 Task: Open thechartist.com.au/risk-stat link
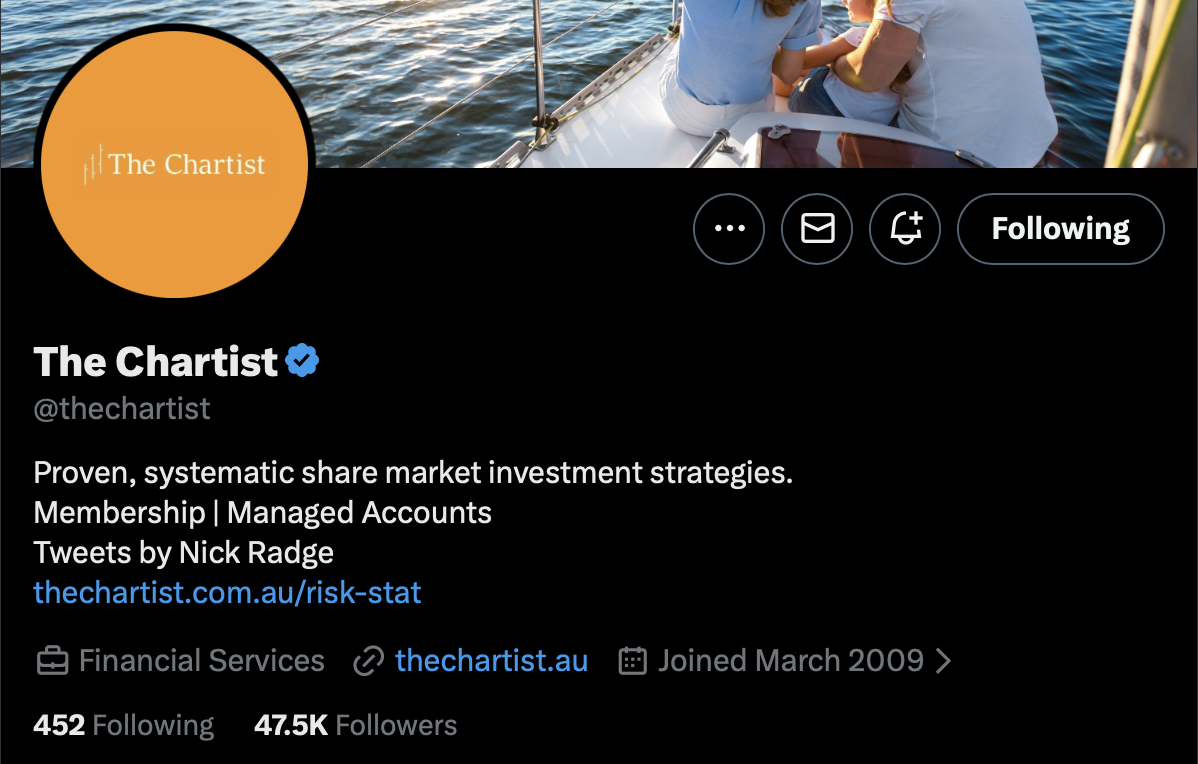click(x=227, y=592)
